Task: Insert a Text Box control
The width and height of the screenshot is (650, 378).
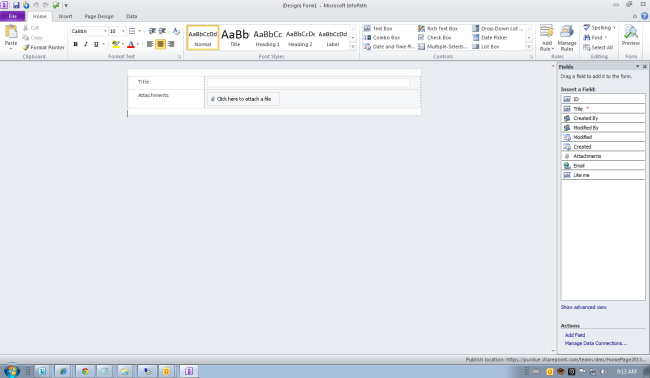Action: click(x=378, y=29)
